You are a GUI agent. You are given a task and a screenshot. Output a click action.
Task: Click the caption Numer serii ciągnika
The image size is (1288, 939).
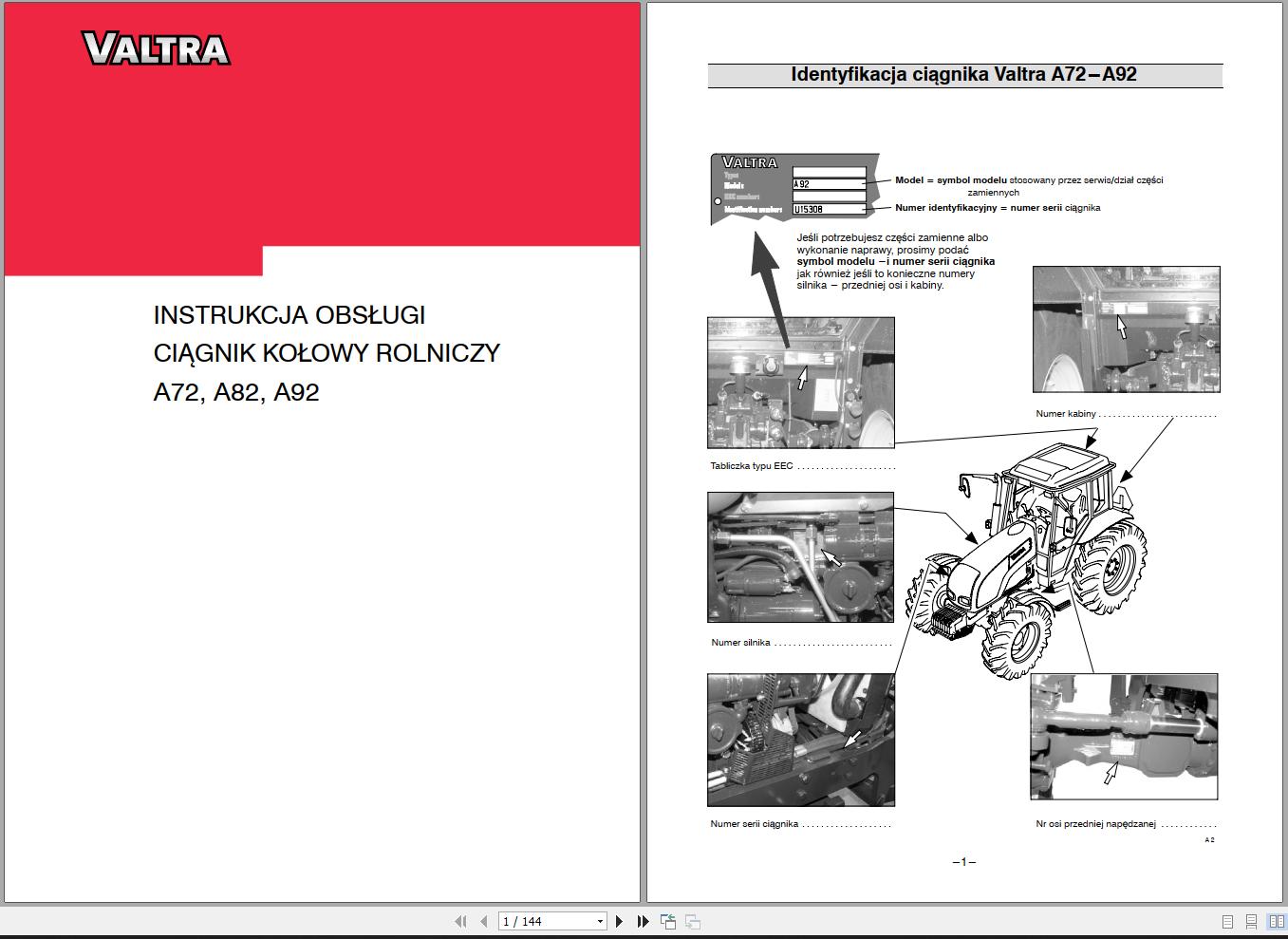tap(755, 824)
